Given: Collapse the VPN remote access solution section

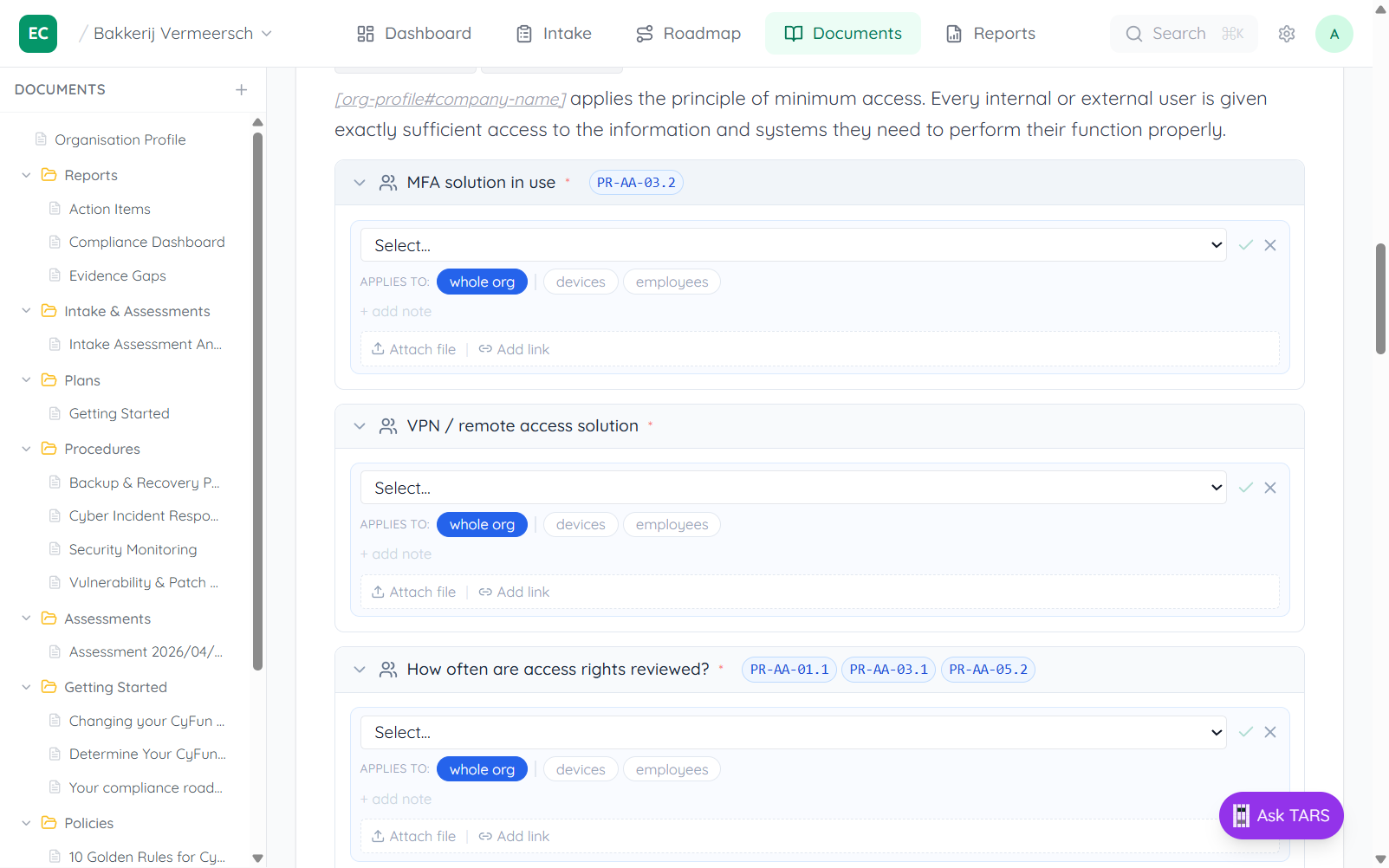Looking at the screenshot, I should 360,425.
